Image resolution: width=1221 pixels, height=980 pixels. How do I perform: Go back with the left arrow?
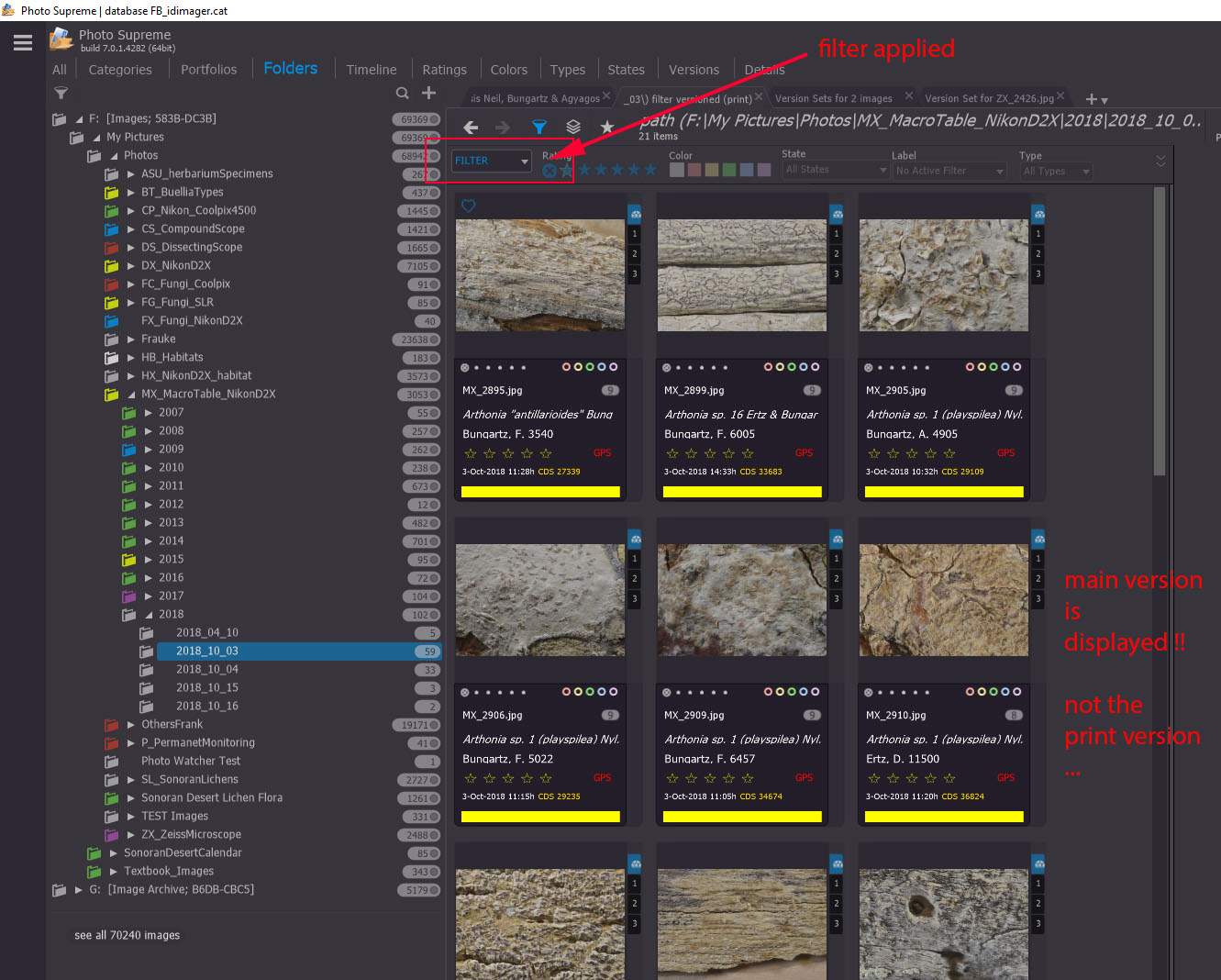click(471, 128)
